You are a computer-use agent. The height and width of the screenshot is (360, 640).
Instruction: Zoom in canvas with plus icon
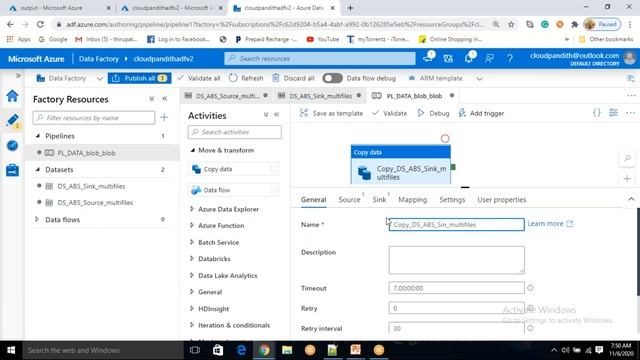click(x=627, y=178)
